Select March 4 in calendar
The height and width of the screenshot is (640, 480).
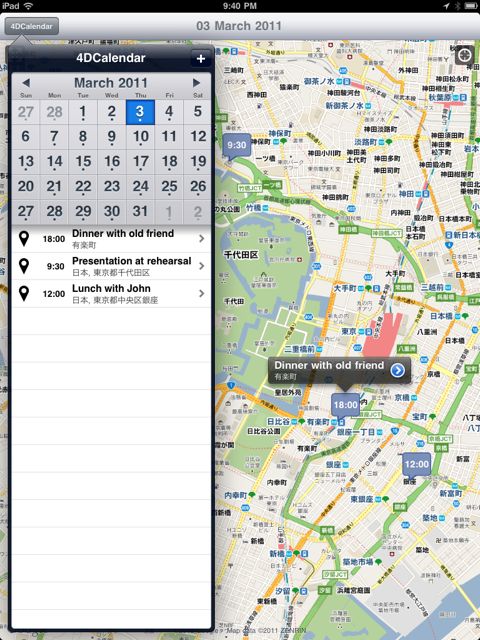(169, 112)
